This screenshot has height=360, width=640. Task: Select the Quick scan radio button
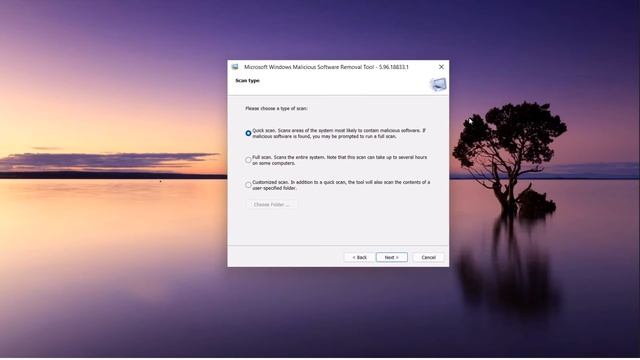pyautogui.click(x=248, y=133)
